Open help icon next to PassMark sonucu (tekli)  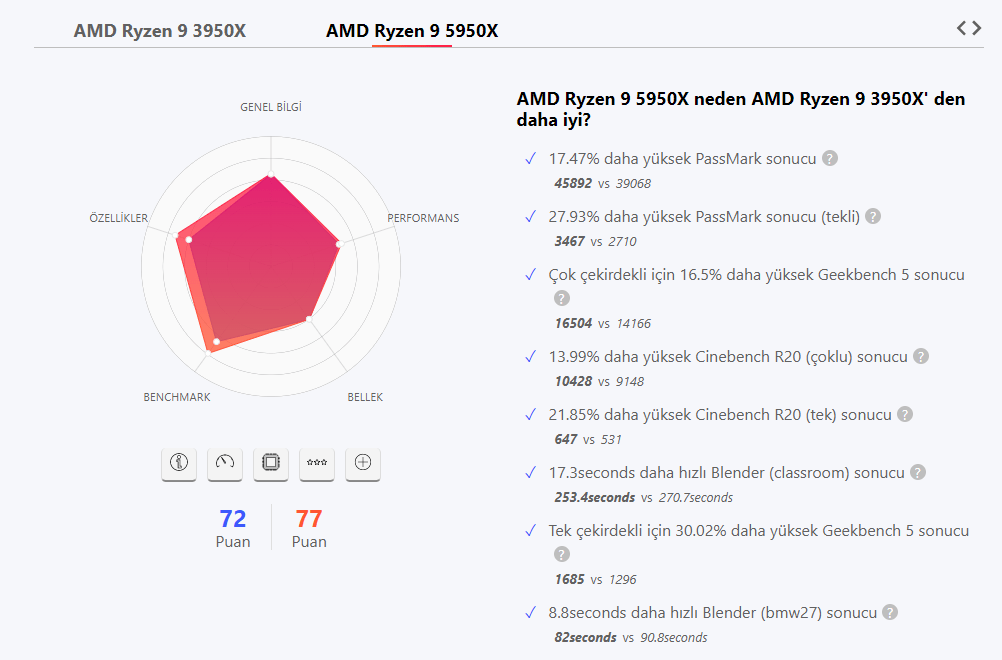click(873, 217)
